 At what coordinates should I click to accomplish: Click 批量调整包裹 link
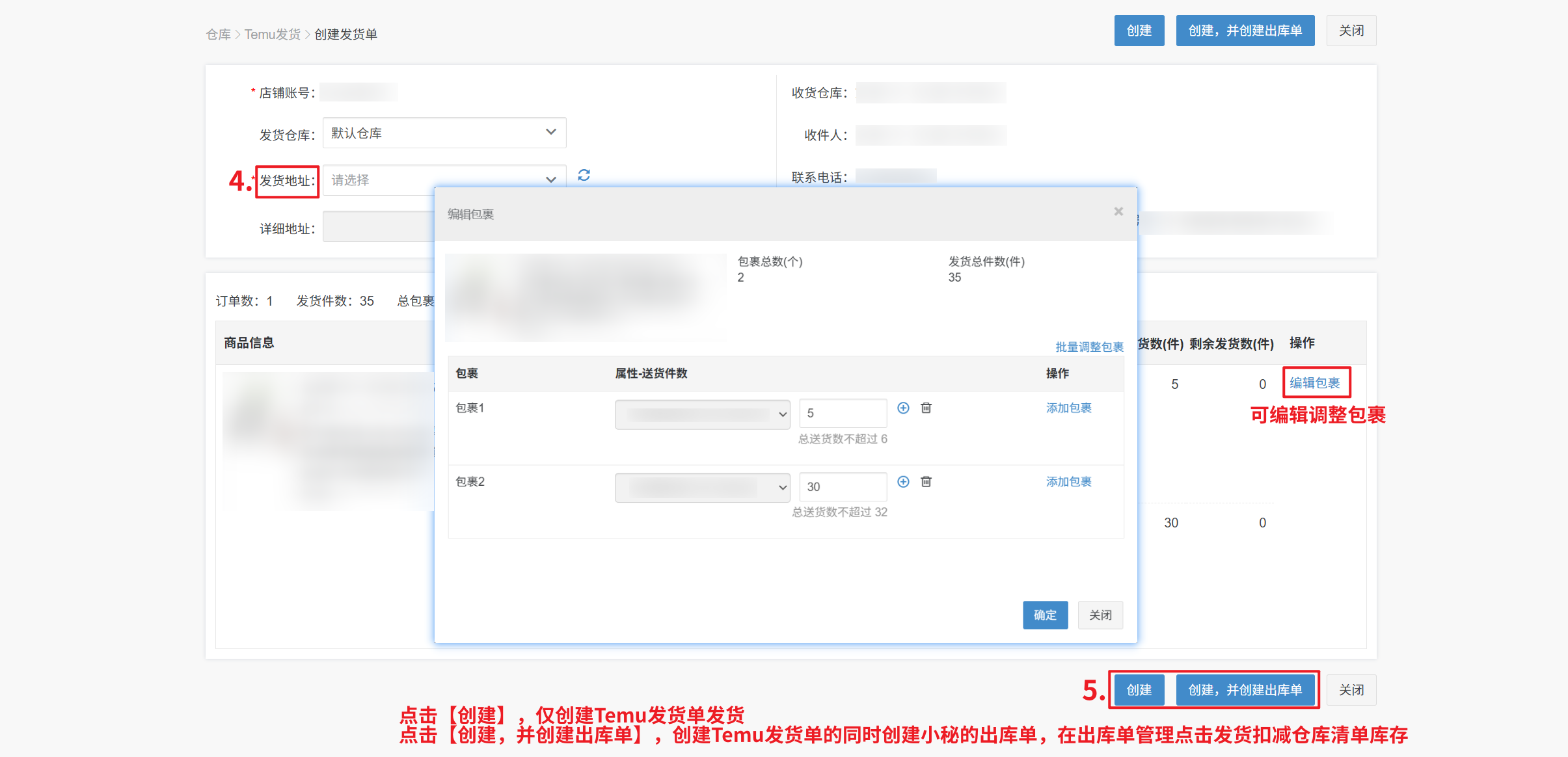click(1088, 347)
